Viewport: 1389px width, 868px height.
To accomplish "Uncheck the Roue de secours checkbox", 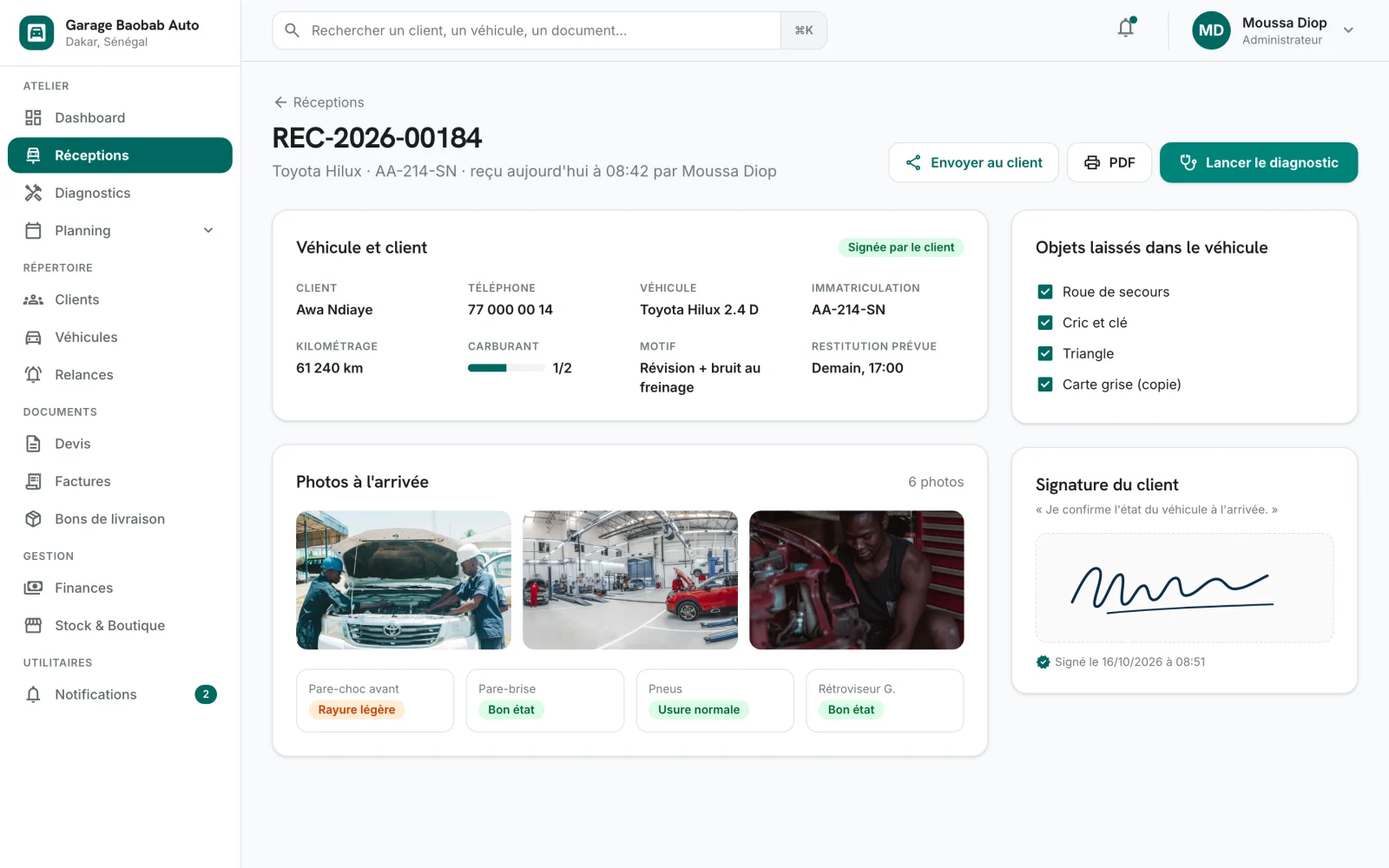I will [x=1045, y=292].
